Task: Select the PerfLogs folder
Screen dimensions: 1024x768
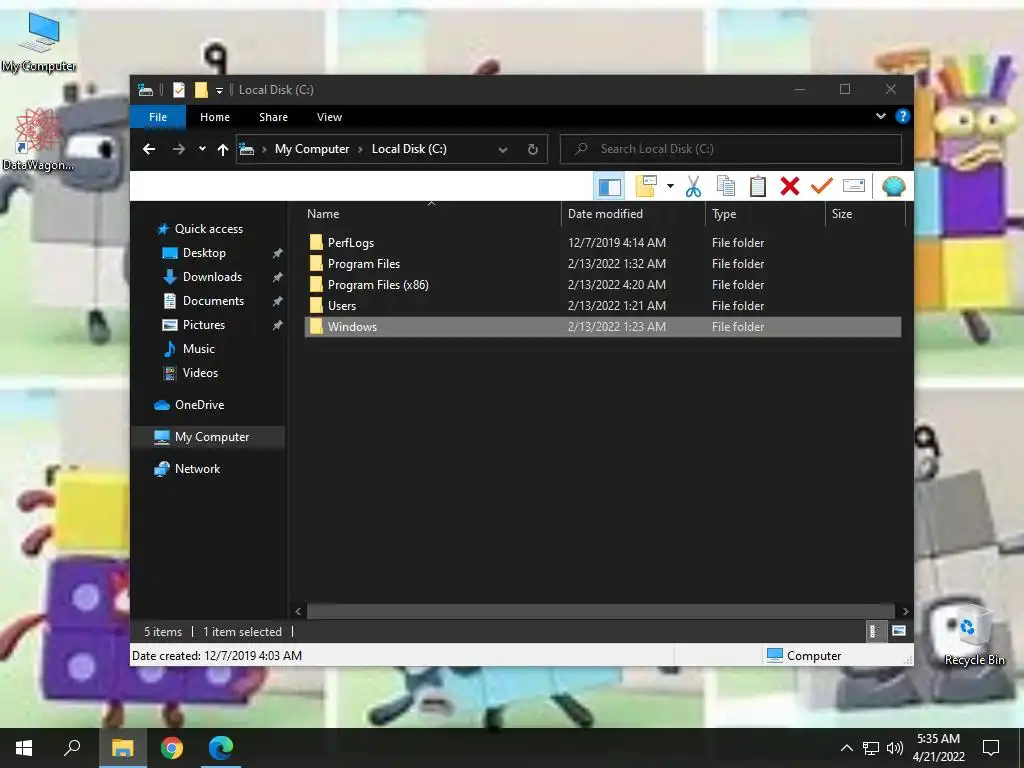Action: (x=603, y=242)
